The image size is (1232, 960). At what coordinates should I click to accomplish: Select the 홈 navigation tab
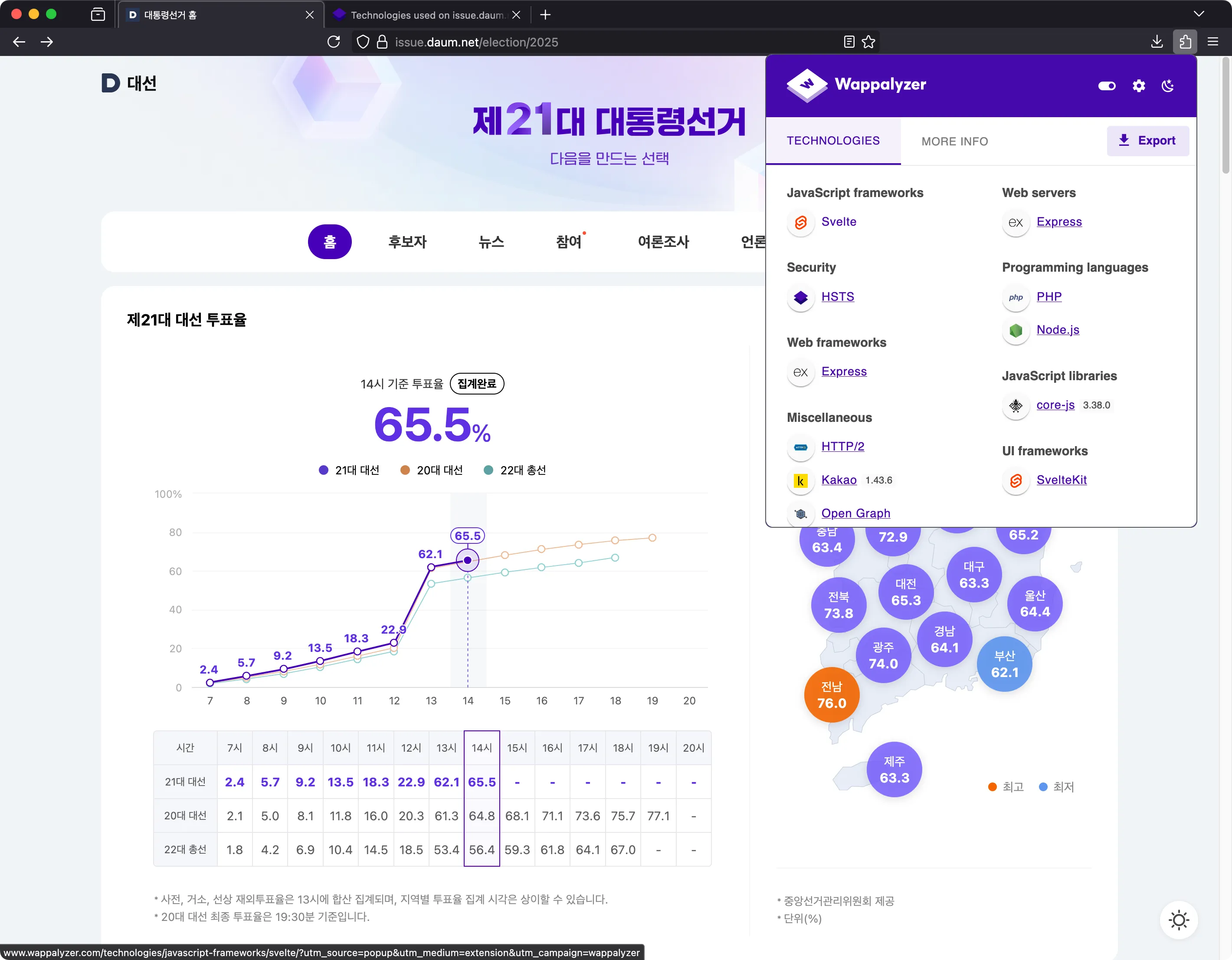(329, 242)
